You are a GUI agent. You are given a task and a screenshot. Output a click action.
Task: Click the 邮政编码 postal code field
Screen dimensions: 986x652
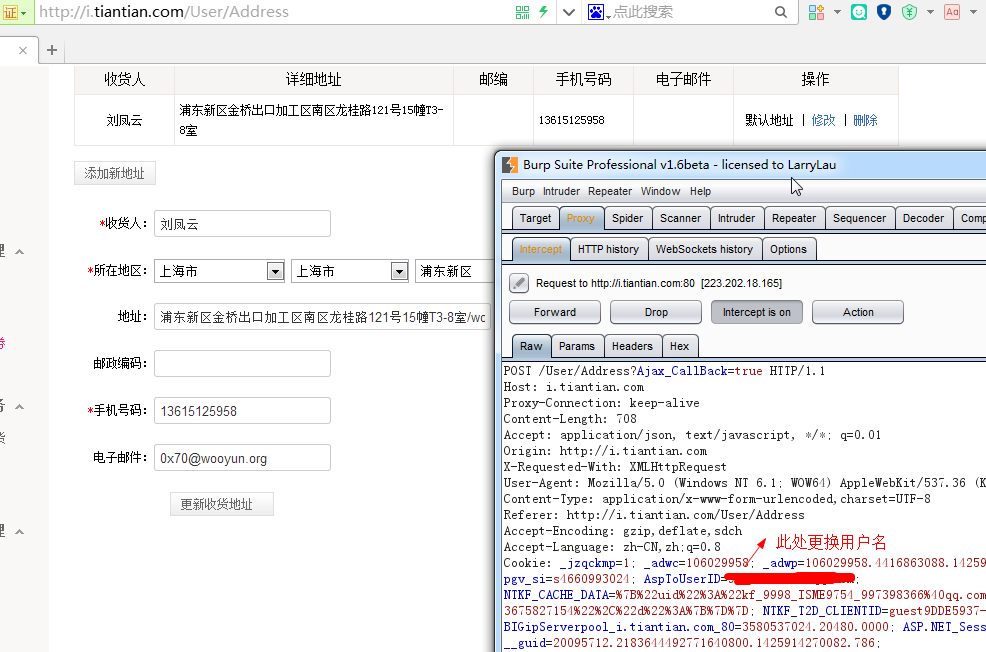point(242,363)
